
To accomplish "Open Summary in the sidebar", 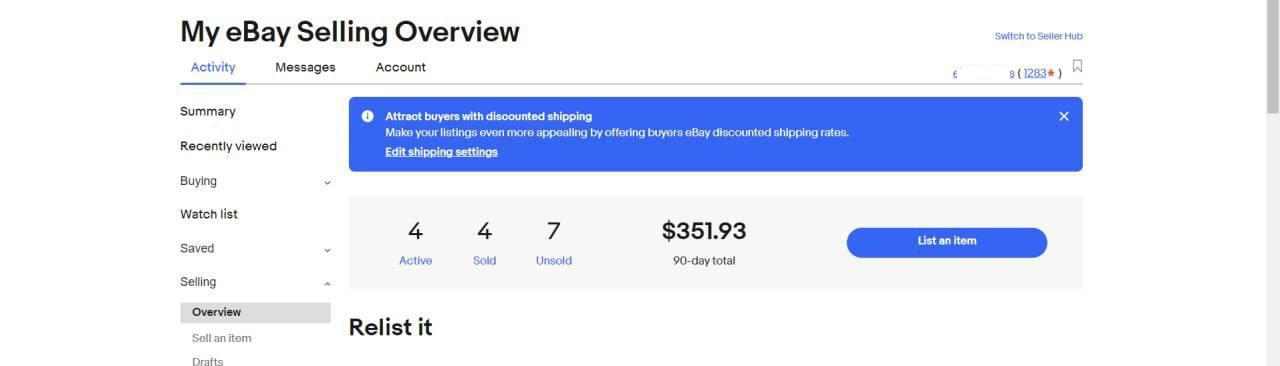I will tap(208, 111).
